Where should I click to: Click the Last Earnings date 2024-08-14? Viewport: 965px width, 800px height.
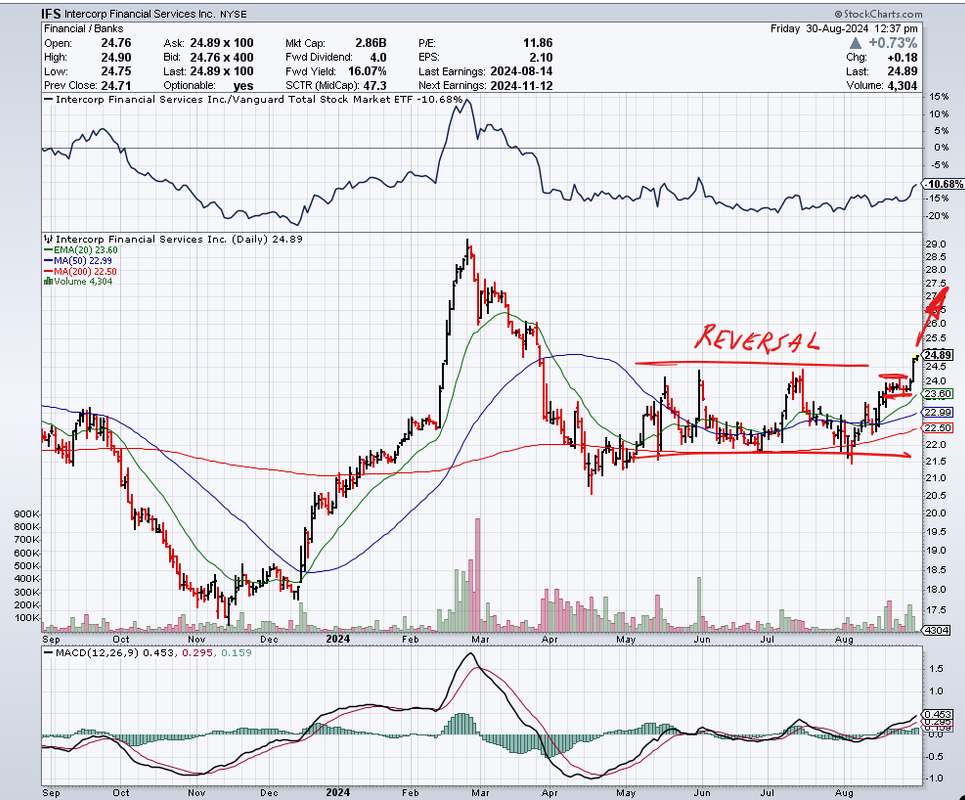pyautogui.click(x=521, y=71)
